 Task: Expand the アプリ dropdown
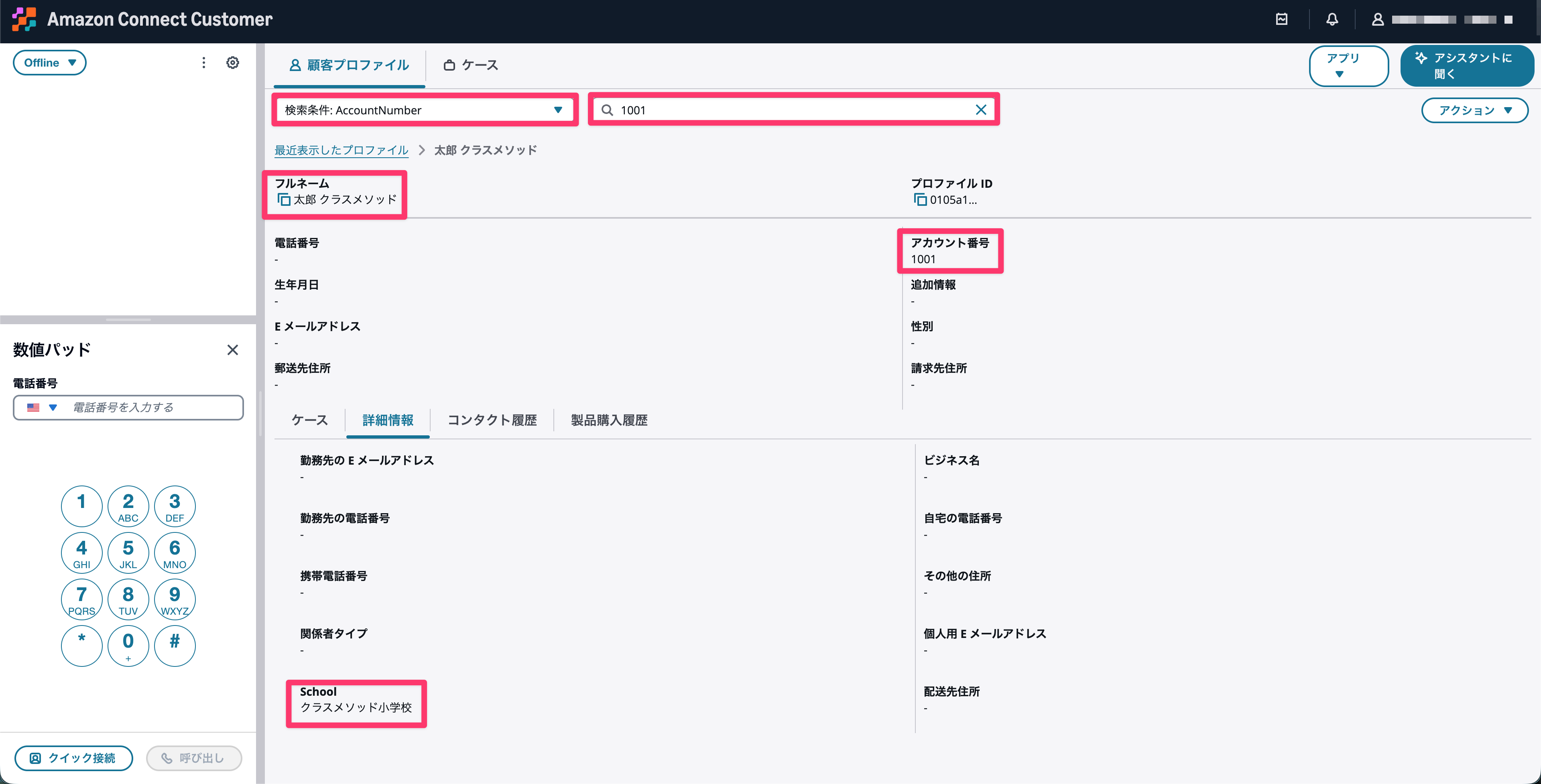tap(1348, 66)
